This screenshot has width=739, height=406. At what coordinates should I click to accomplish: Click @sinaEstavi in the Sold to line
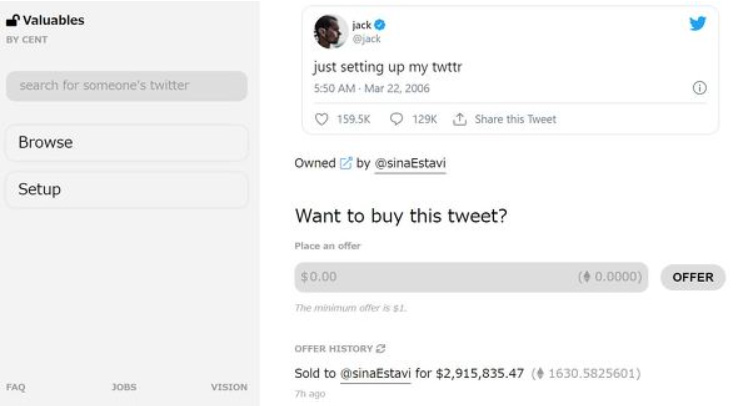376,373
